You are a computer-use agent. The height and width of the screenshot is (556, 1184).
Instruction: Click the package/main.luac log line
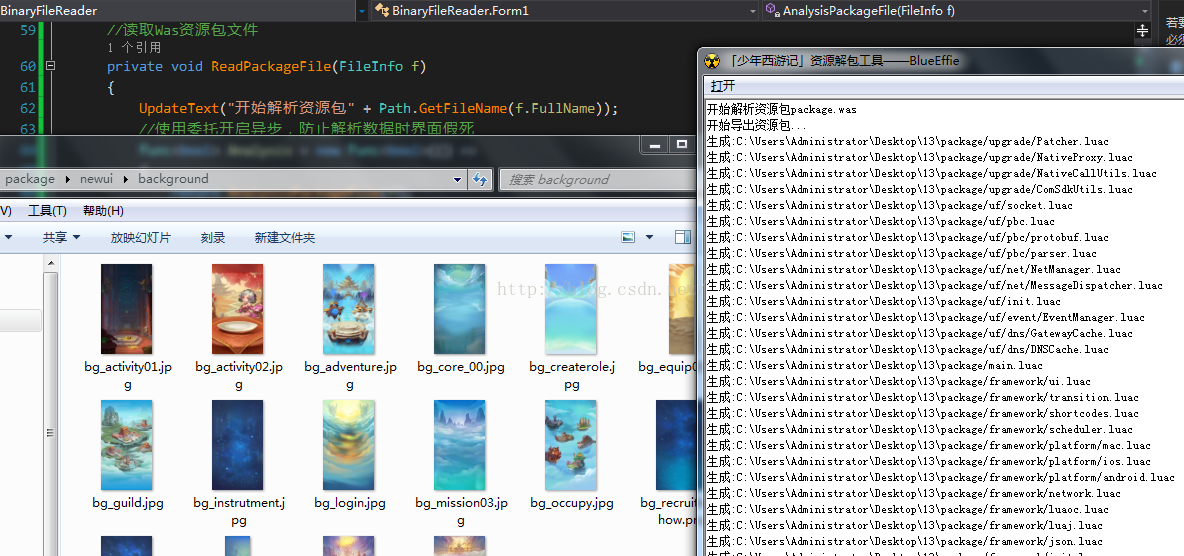tap(874, 366)
